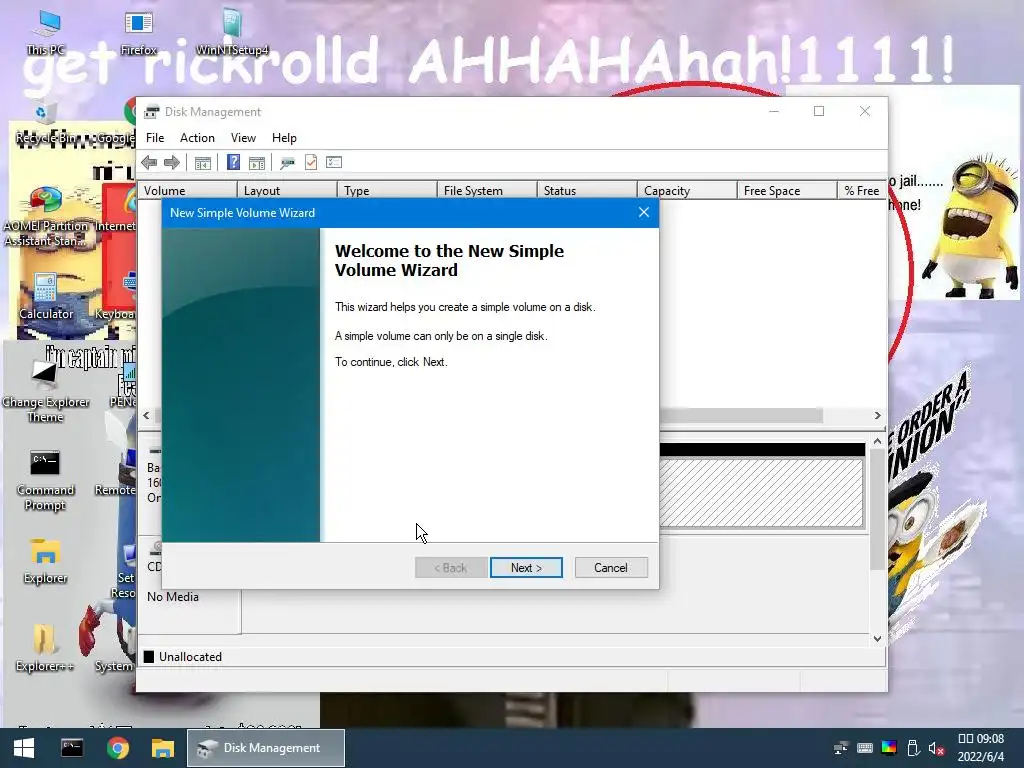This screenshot has height=768, width=1024.
Task: Click down arrow of disk pane scrollbar
Action: [877, 639]
